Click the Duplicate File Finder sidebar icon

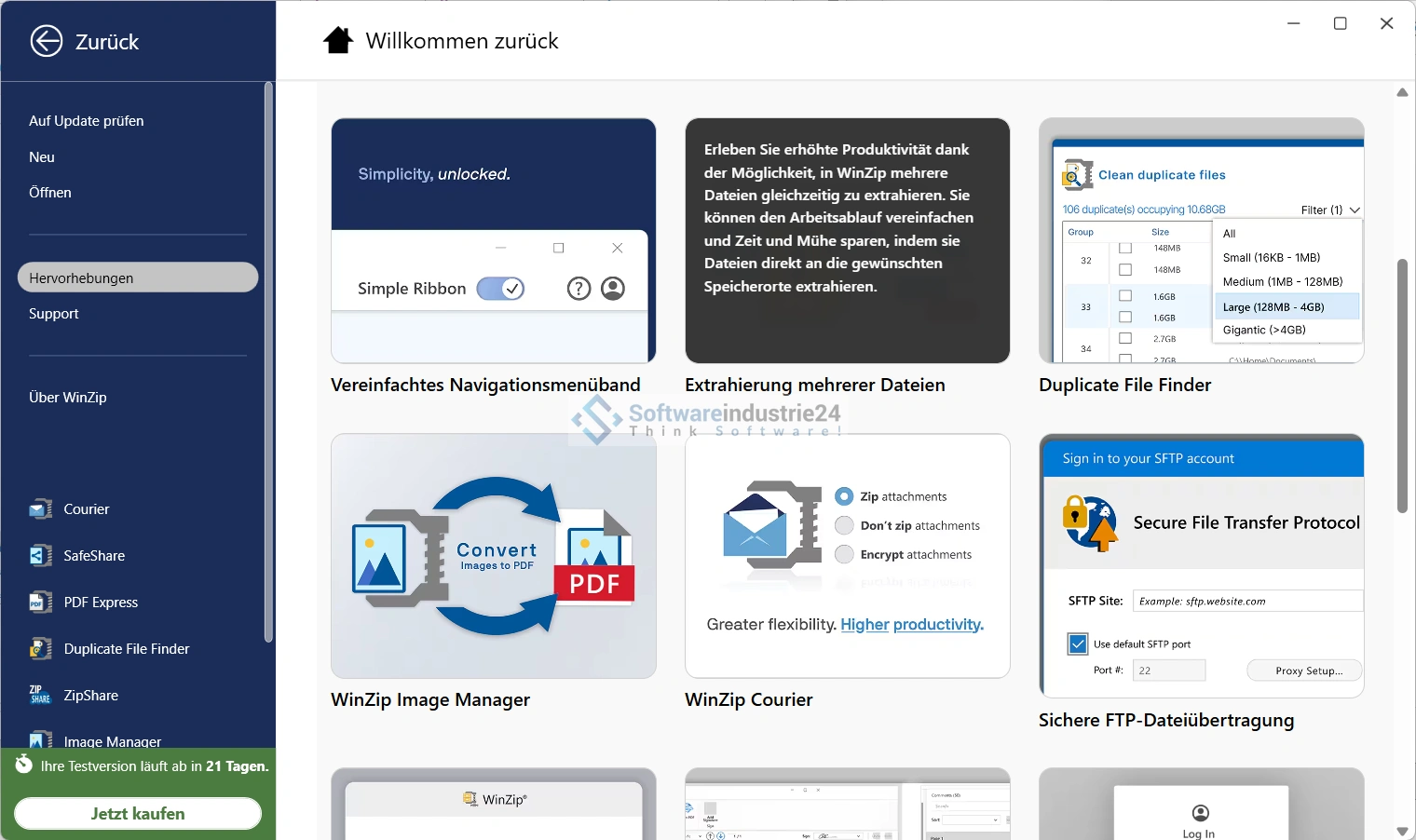coord(40,649)
